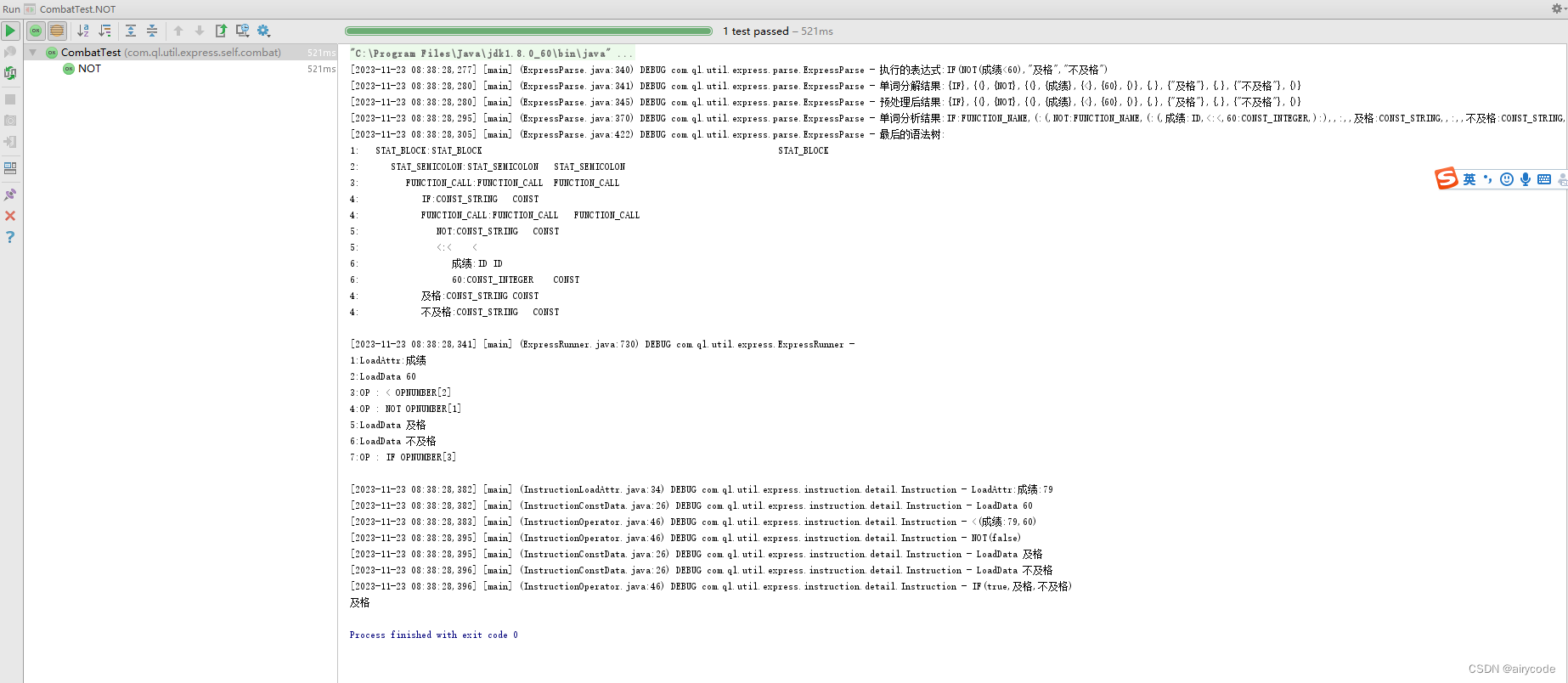Close the Run tab with the red X
The height and width of the screenshot is (683, 1568).
point(10,216)
